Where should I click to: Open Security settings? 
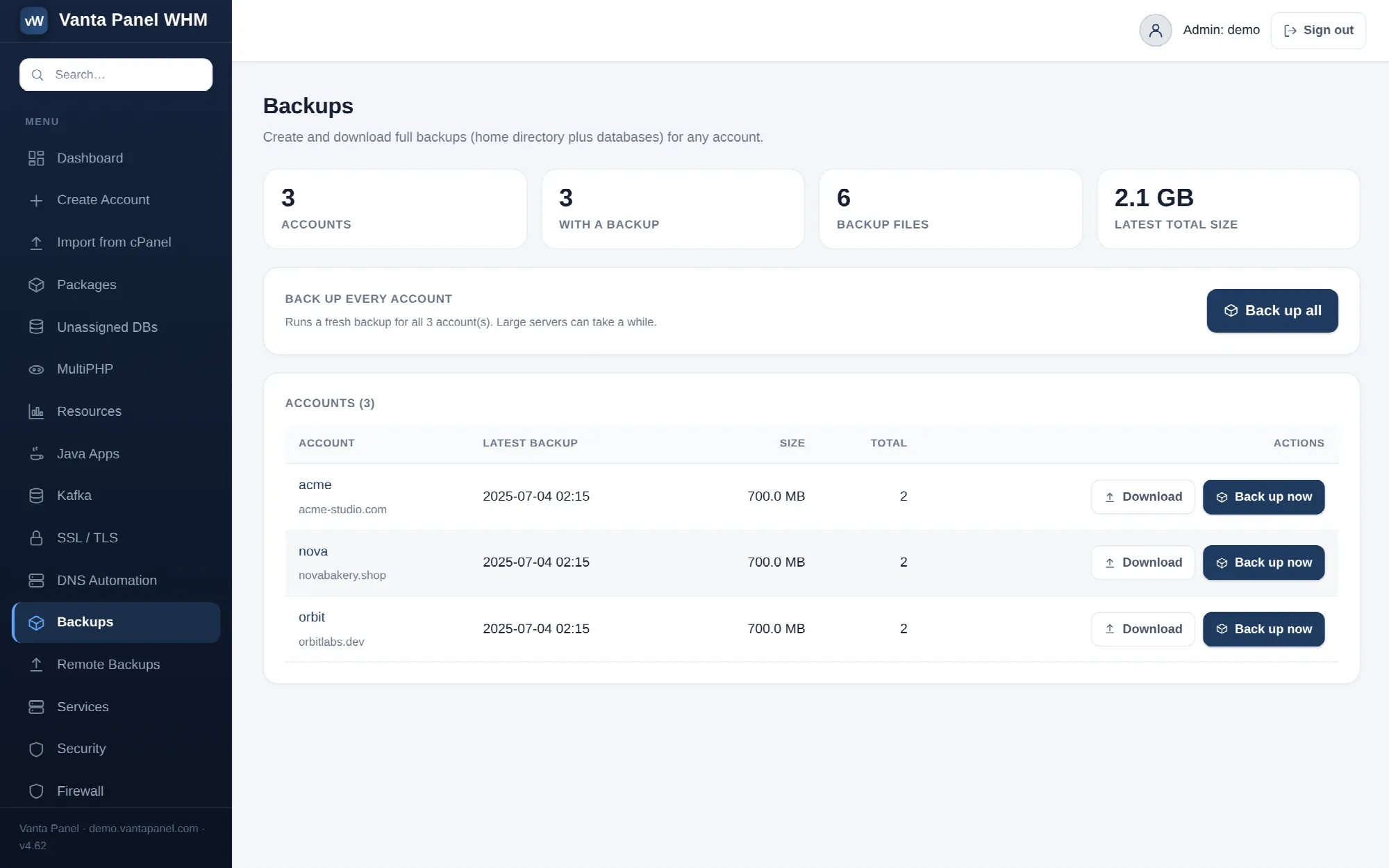click(x=116, y=749)
